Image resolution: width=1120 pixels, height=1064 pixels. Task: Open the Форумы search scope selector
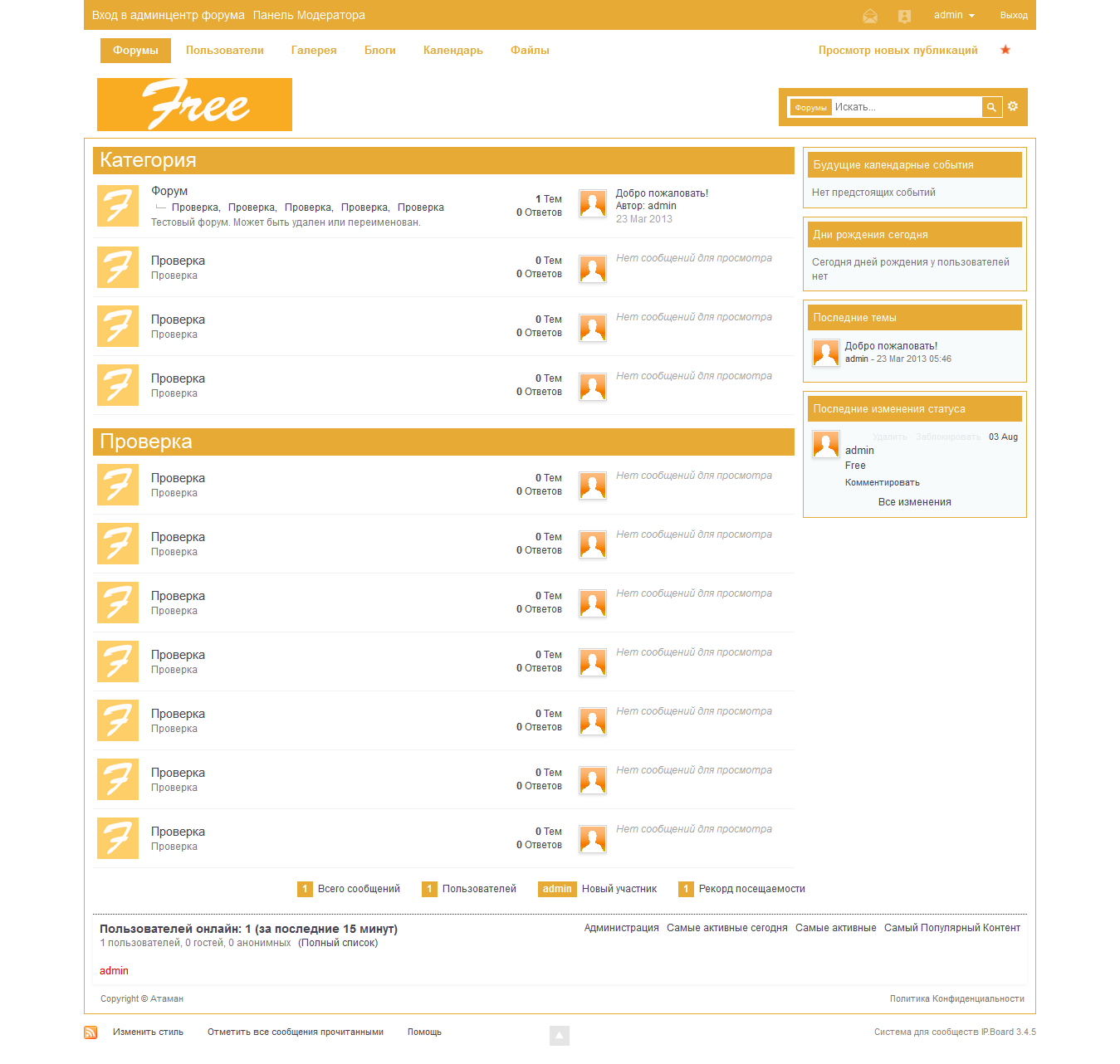[x=810, y=107]
